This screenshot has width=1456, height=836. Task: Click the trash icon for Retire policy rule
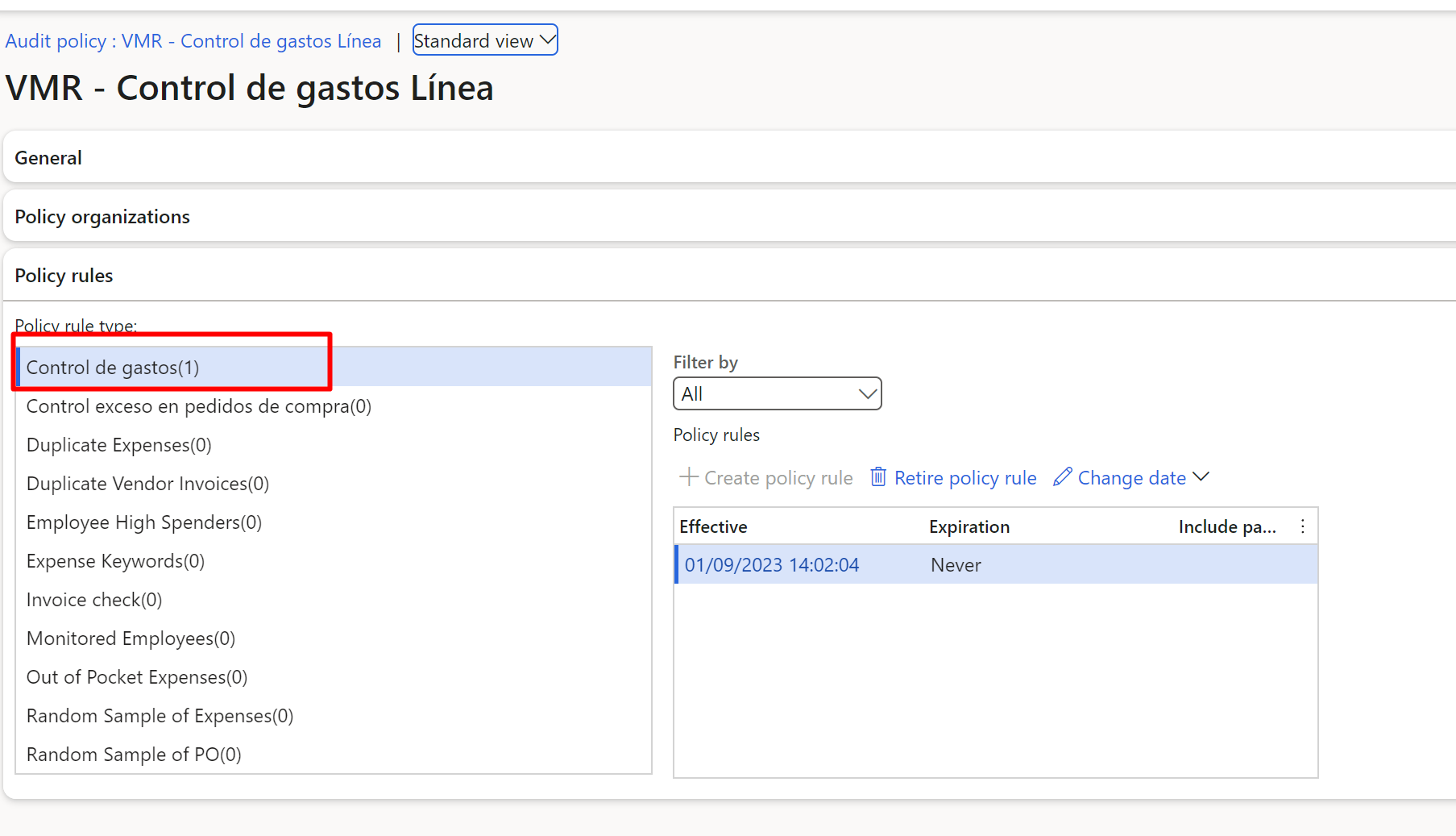click(x=878, y=477)
